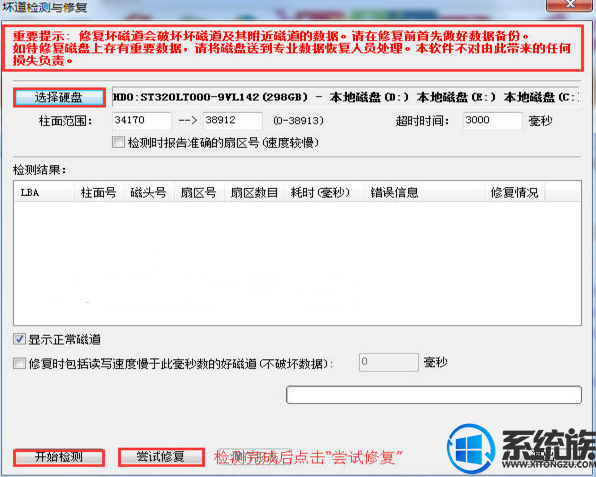The width and height of the screenshot is (596, 477).
Task: Click the ending cylinder field 38912
Action: (233, 120)
